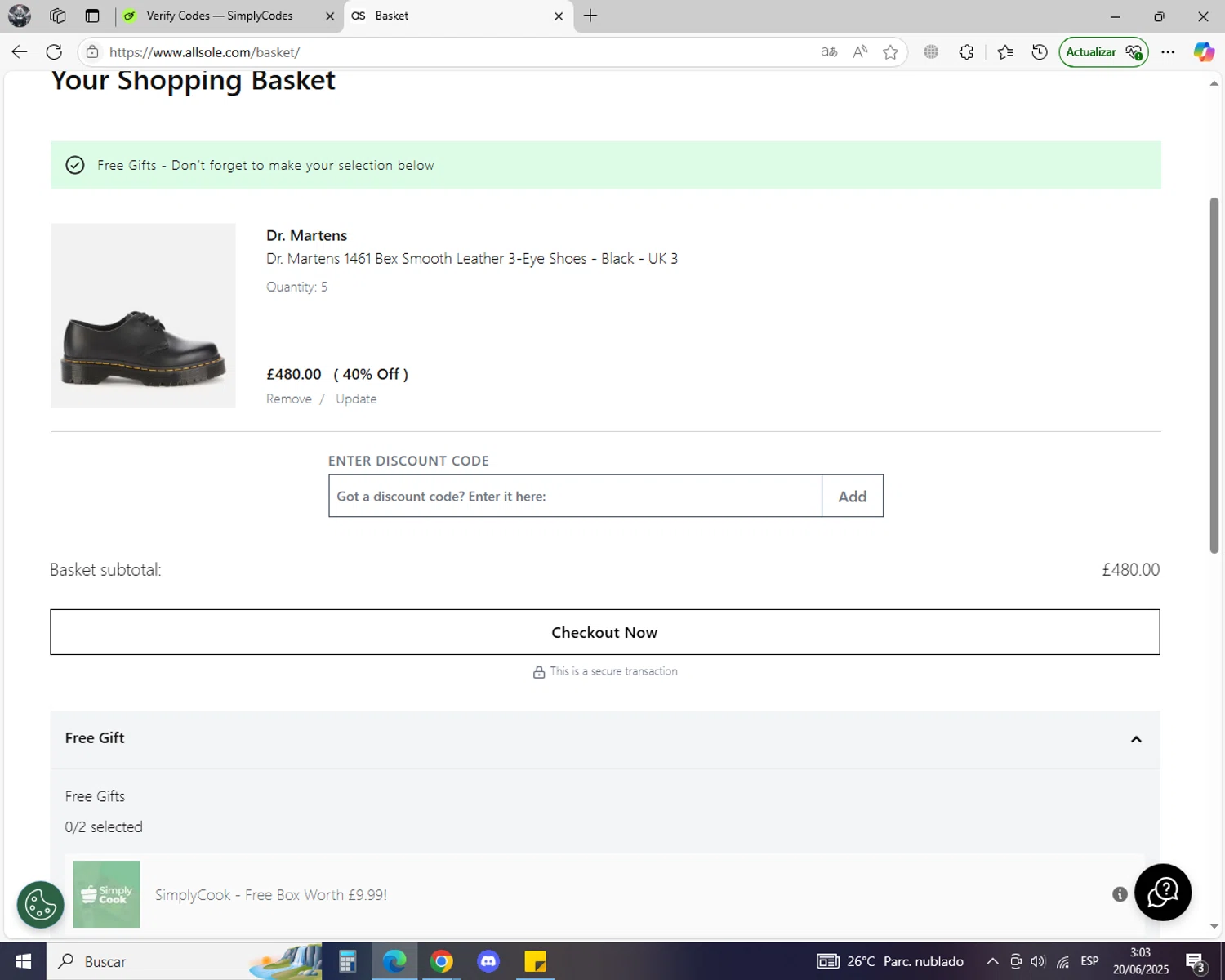Open Google Chrome from taskbar

(x=442, y=961)
